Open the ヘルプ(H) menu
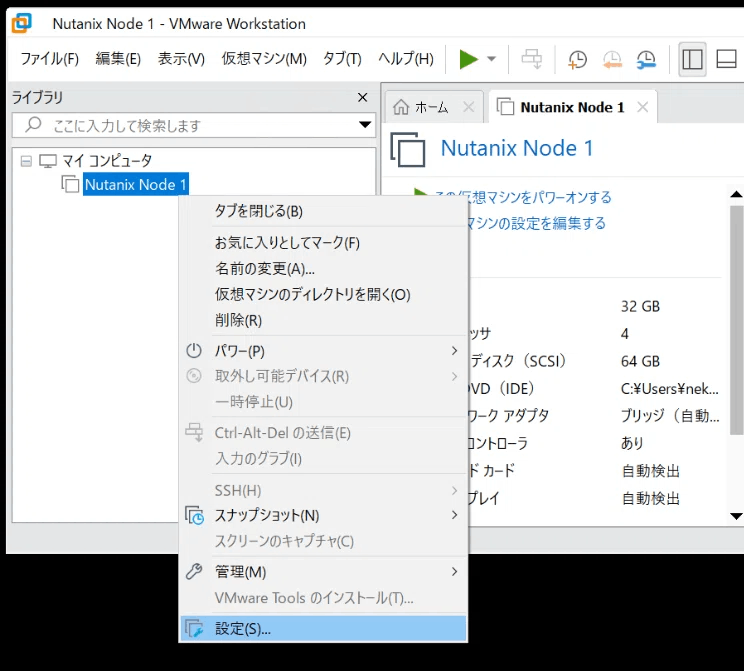Viewport: 744px width, 671px height. click(x=406, y=59)
